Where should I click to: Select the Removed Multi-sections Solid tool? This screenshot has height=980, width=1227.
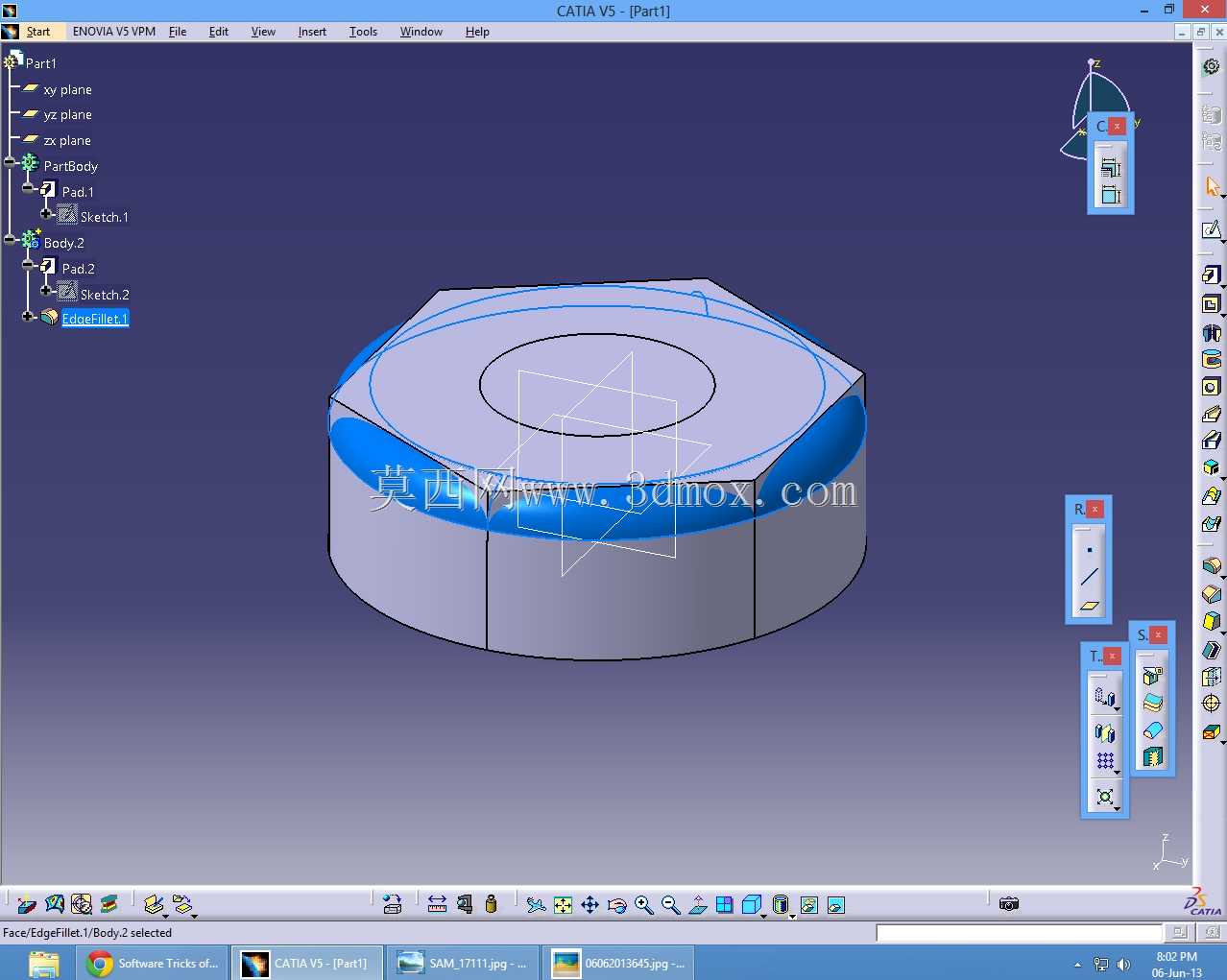pos(1212,523)
